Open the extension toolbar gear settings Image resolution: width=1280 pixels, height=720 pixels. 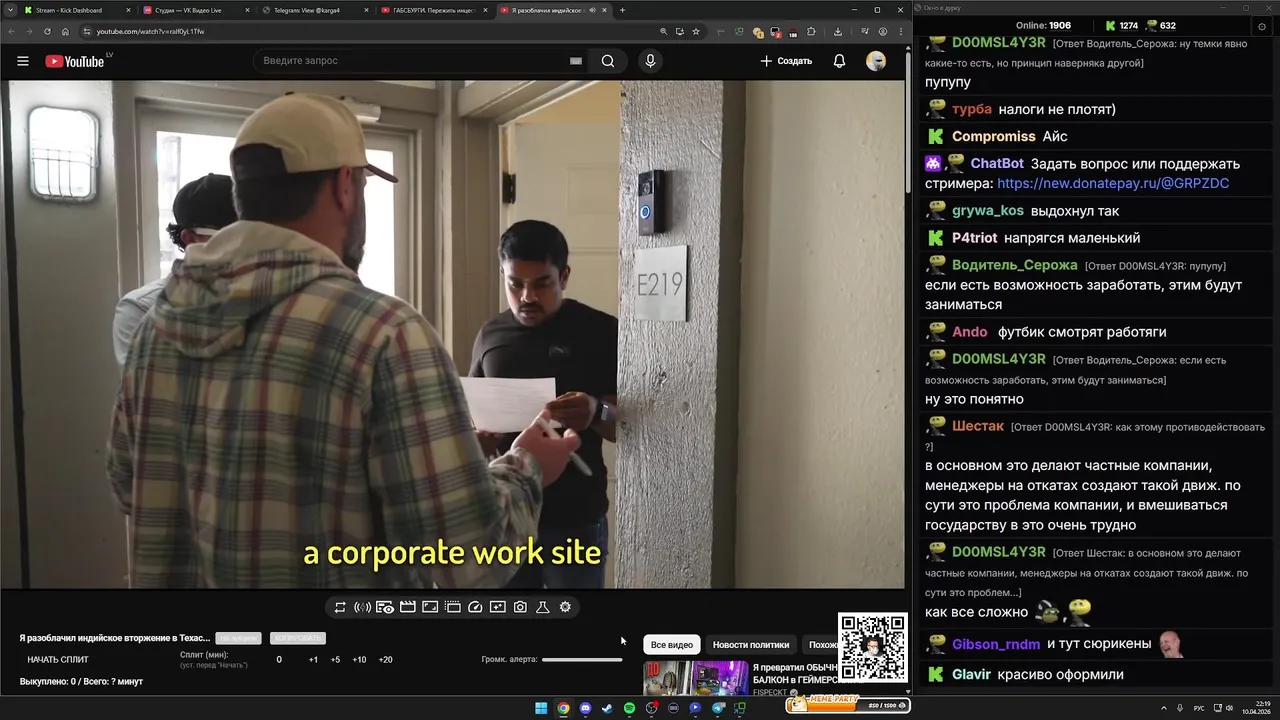(565, 607)
